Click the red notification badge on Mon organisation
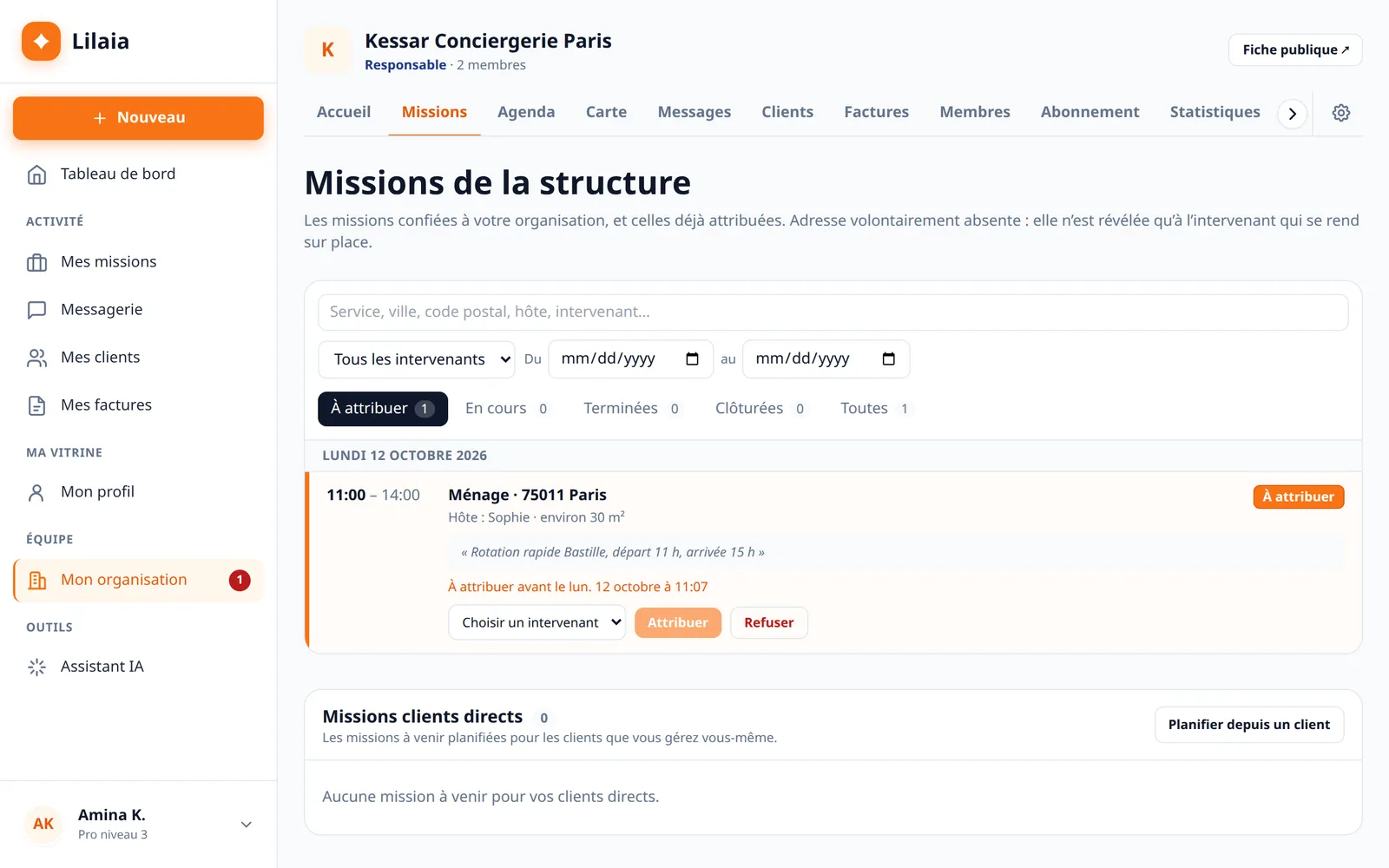Image resolution: width=1389 pixels, height=868 pixels. click(x=240, y=580)
